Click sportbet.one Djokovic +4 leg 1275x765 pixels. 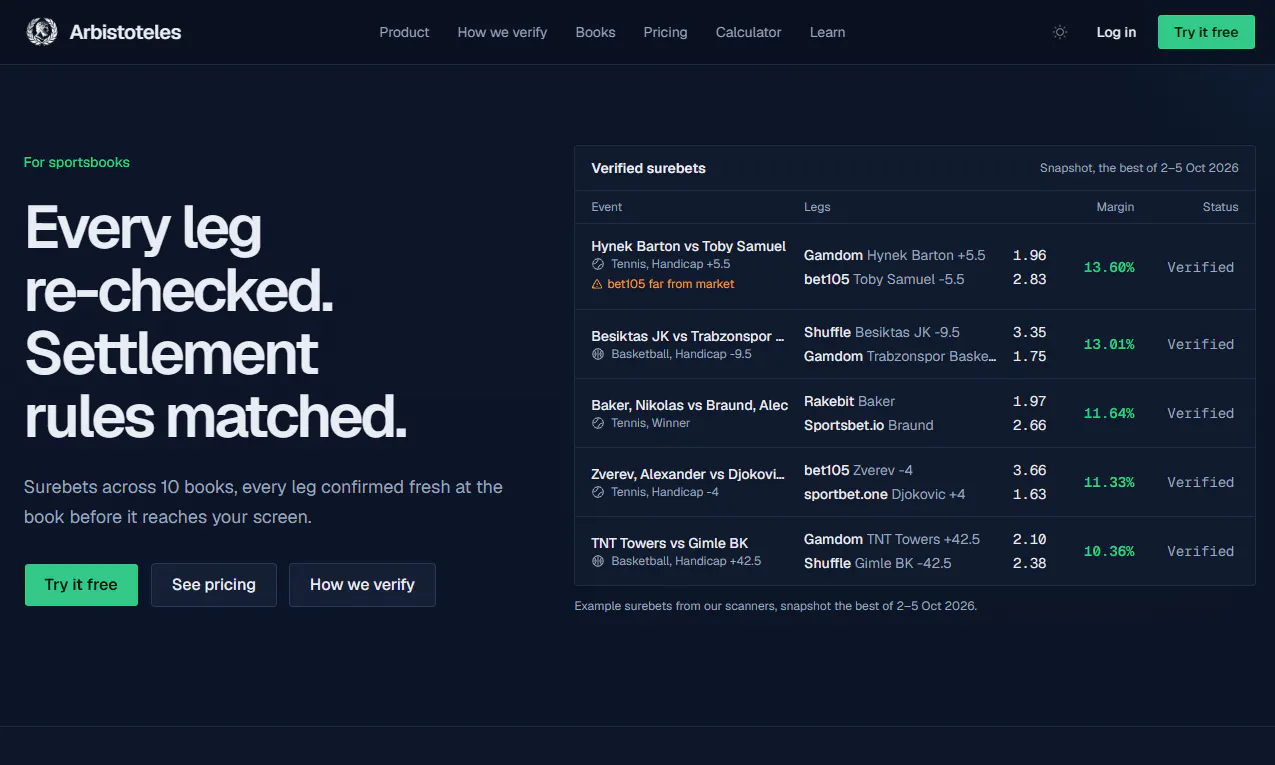point(884,494)
